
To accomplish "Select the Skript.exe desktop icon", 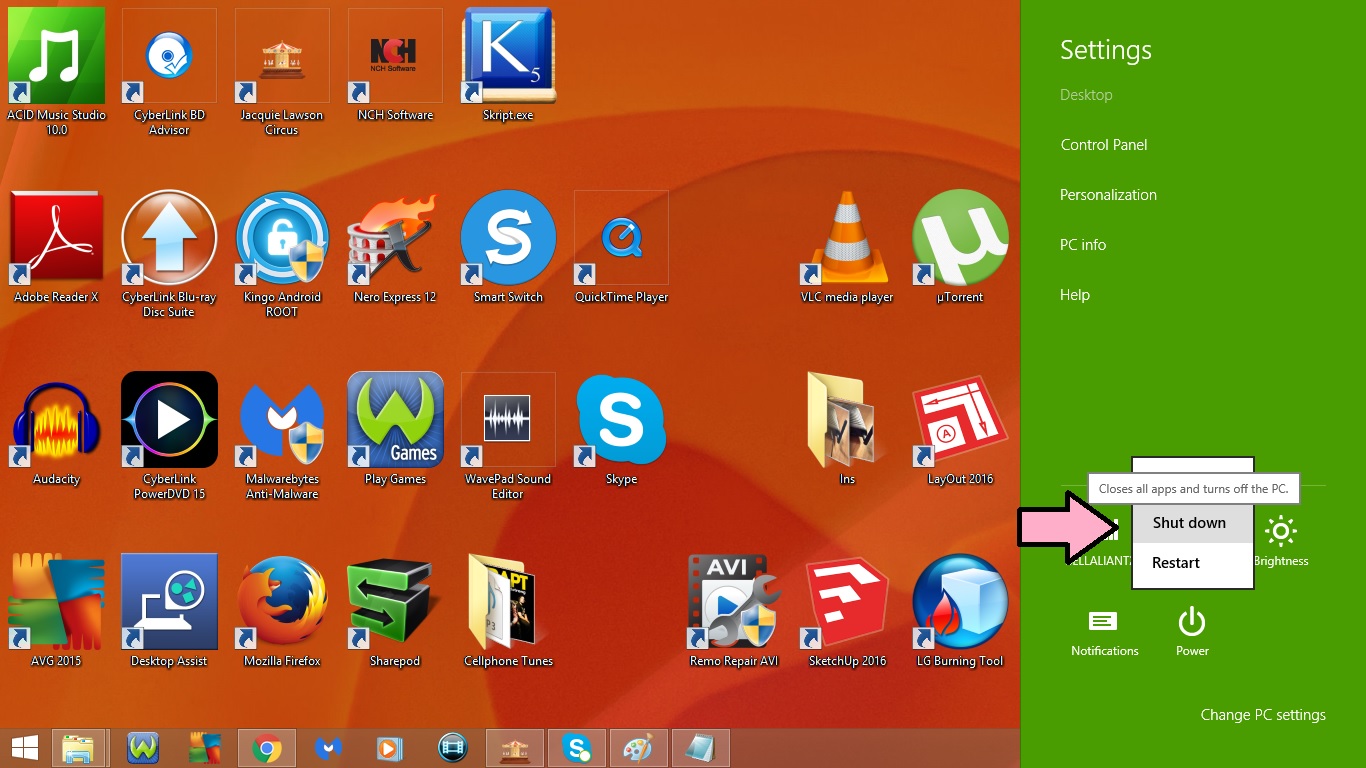I will [508, 65].
